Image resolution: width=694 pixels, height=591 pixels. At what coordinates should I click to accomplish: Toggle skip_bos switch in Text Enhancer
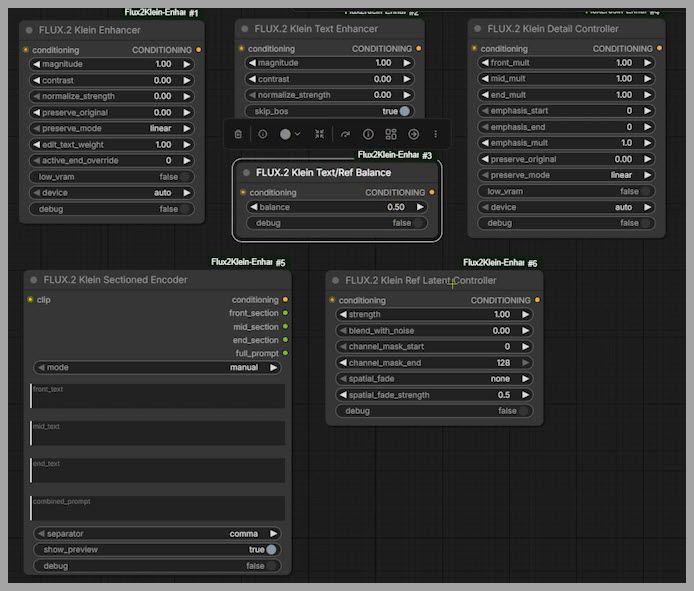pos(404,112)
